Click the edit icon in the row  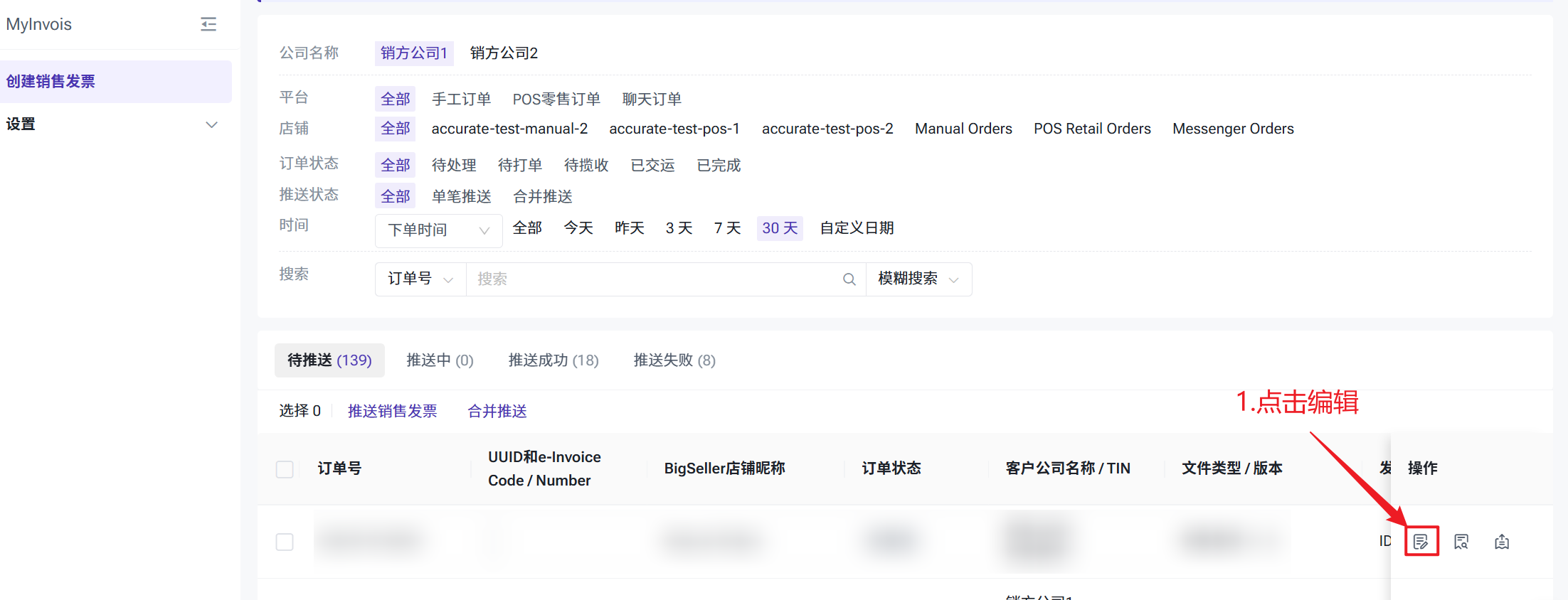tap(1421, 542)
